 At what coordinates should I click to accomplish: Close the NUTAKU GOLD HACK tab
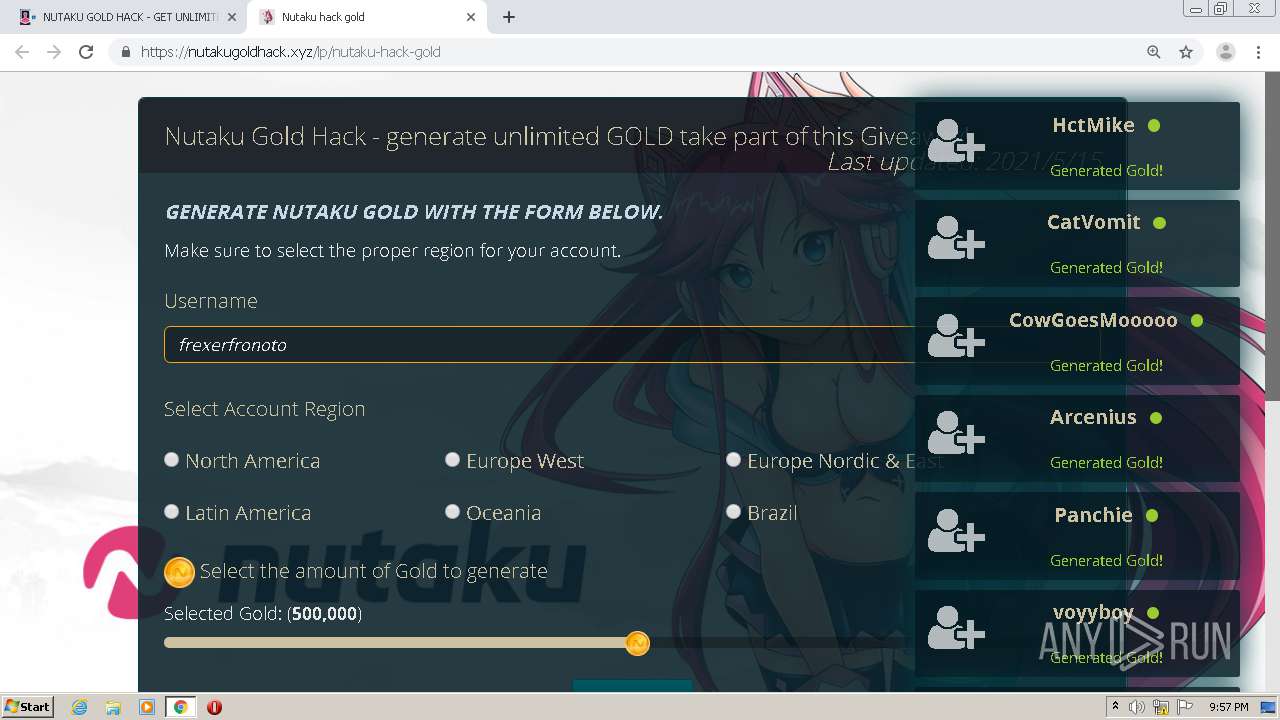pyautogui.click(x=233, y=17)
